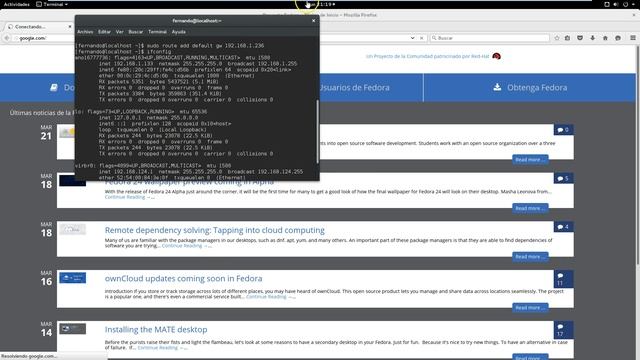
Task: Click the google.com address bar
Action: [x=45, y=38]
